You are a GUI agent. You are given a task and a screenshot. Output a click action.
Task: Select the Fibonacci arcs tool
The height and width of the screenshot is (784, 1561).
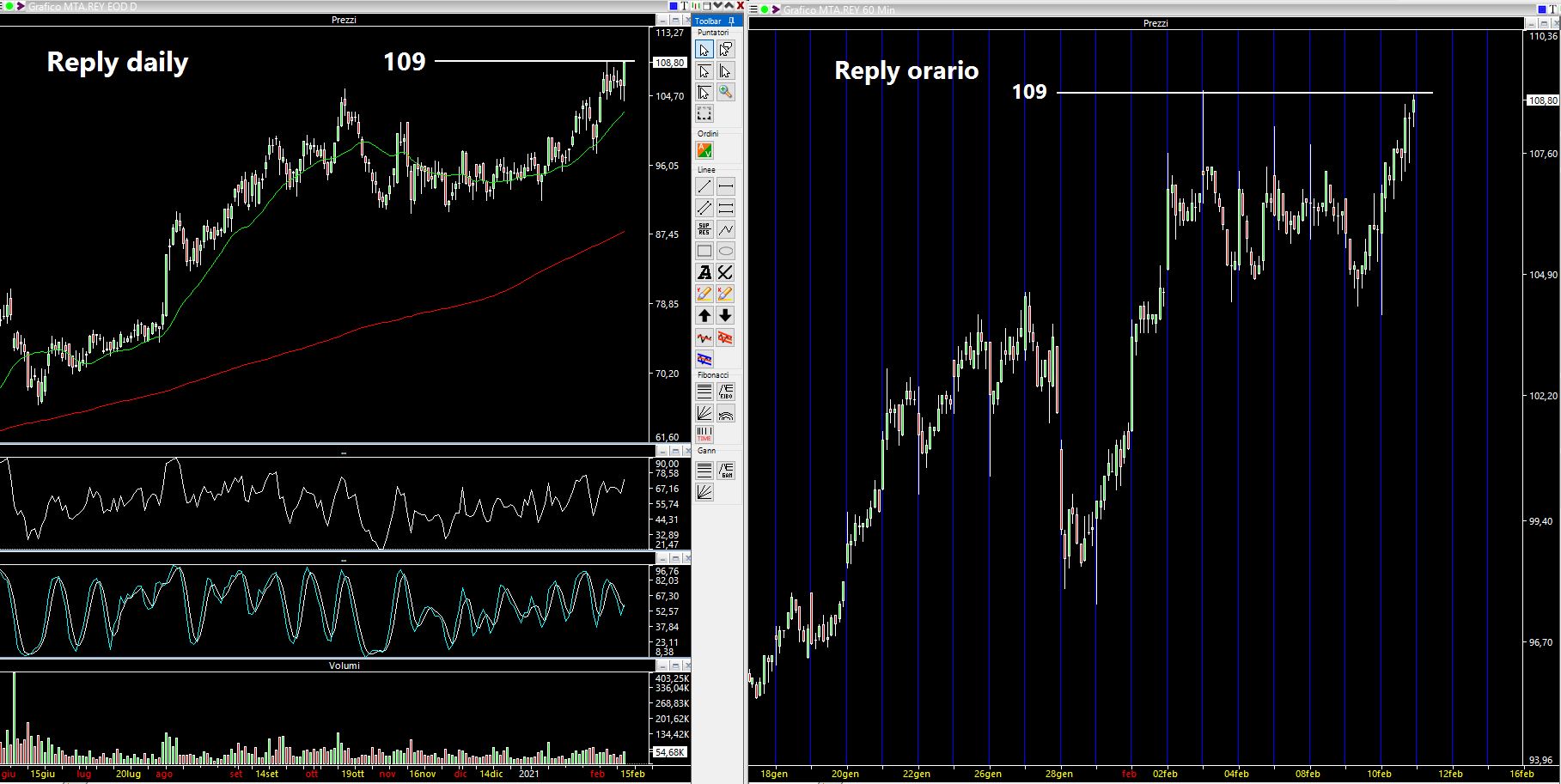726,413
